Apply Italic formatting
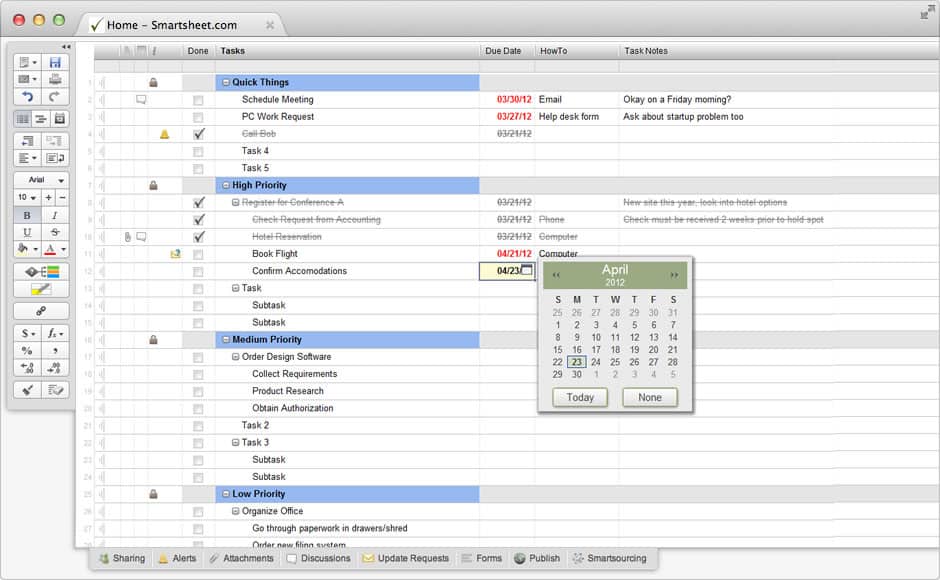Image resolution: width=940 pixels, height=580 pixels. tap(55, 215)
